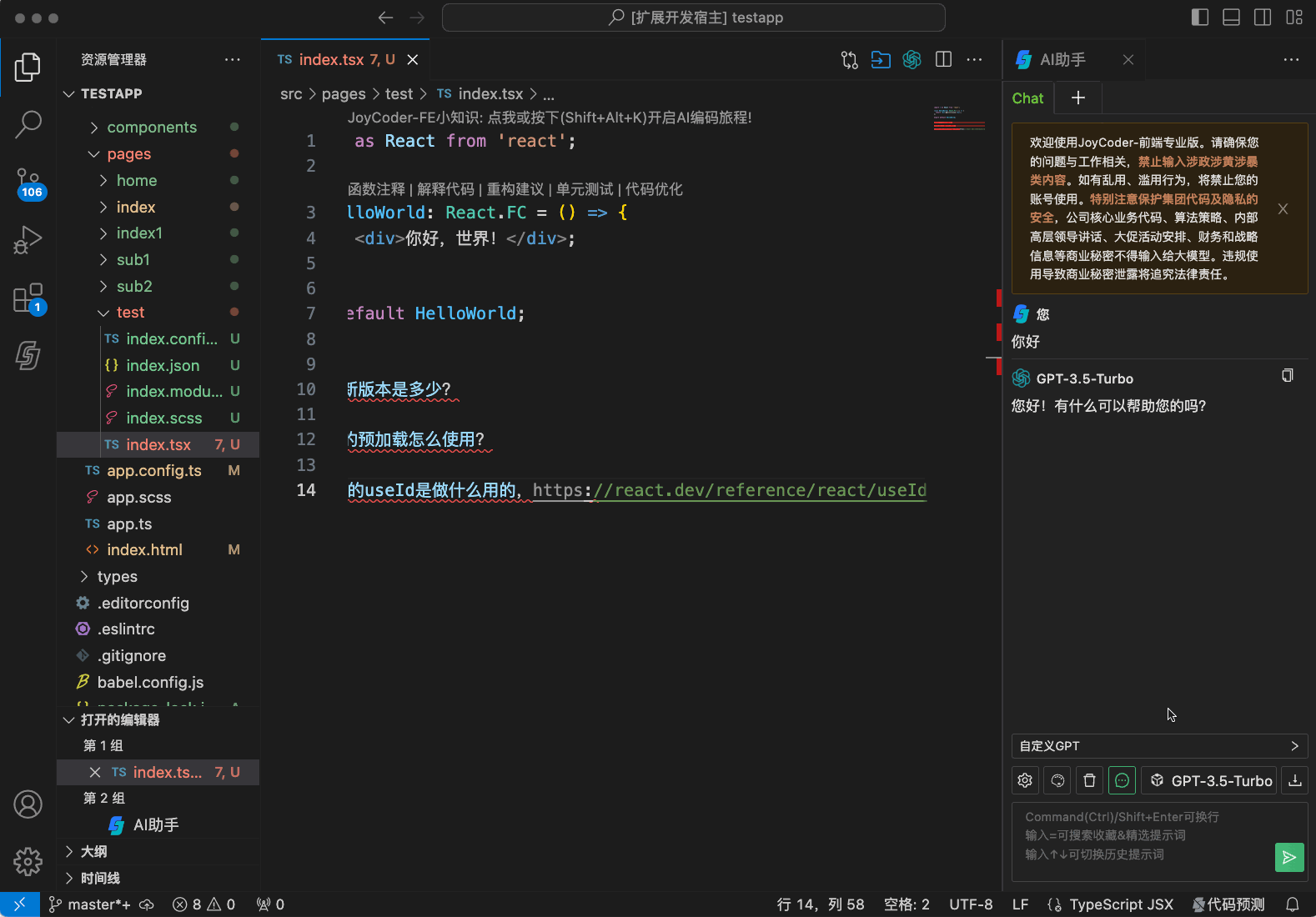Open Explorer panel more actions ellipsis
Viewport: 1316px width, 917px height.
pos(232,60)
